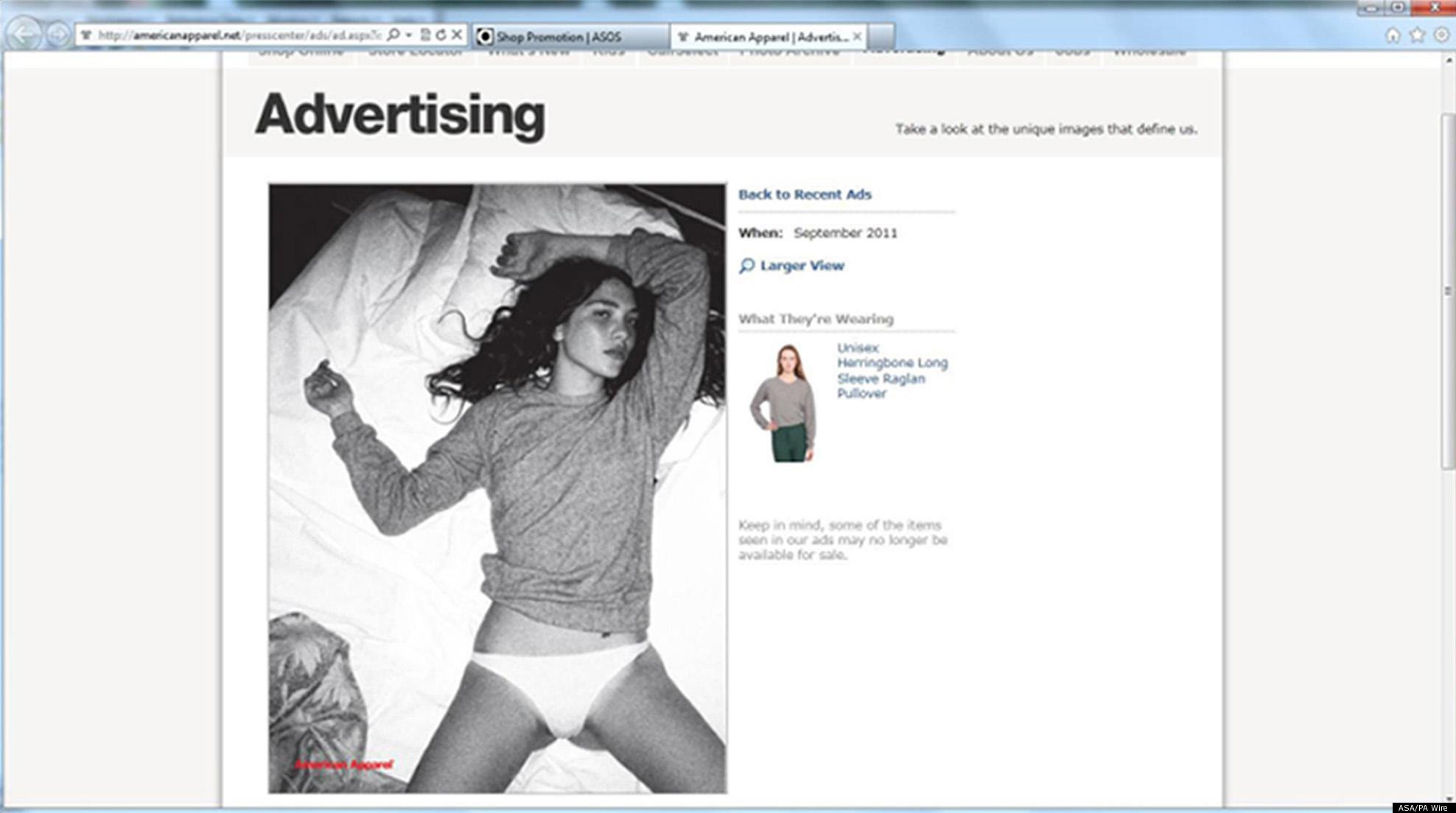
Task: Click the scrollbar down arrow
Action: pyautogui.click(x=1448, y=798)
